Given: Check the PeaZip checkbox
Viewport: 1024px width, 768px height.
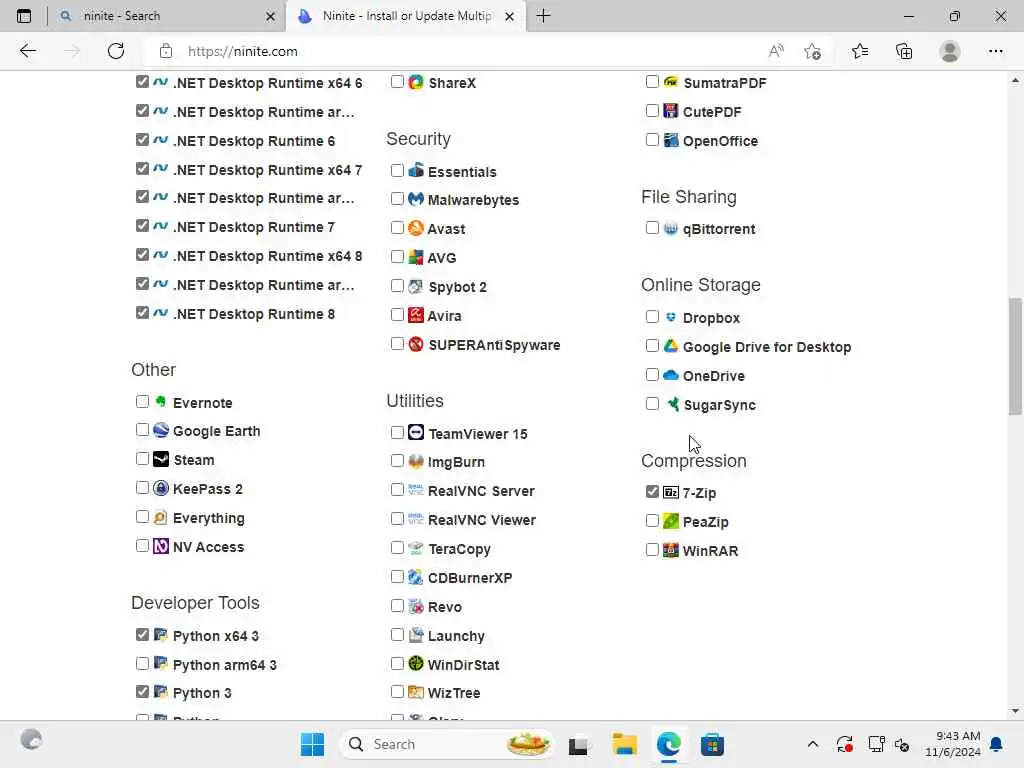Looking at the screenshot, I should [652, 520].
